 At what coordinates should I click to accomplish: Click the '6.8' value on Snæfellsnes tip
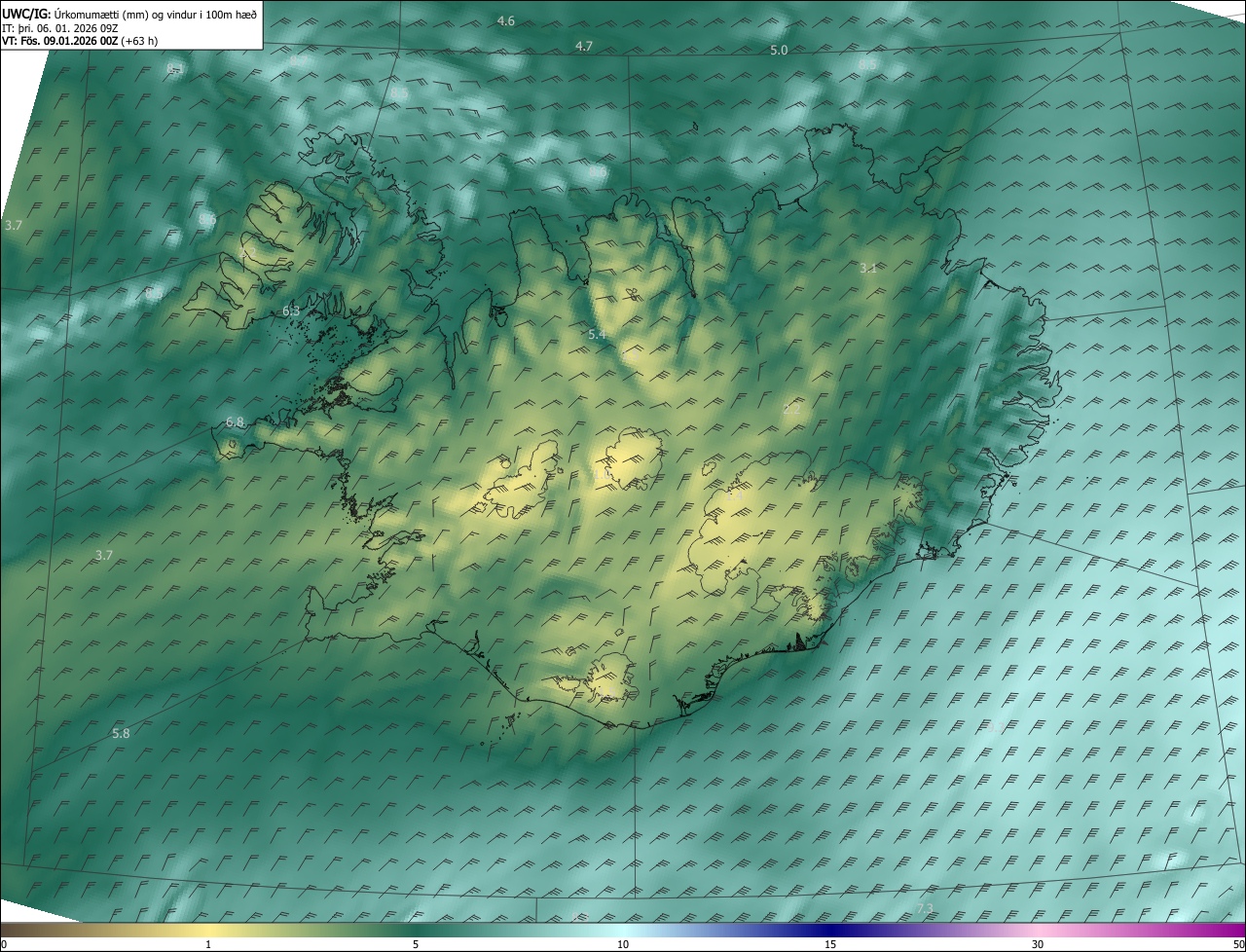point(235,421)
